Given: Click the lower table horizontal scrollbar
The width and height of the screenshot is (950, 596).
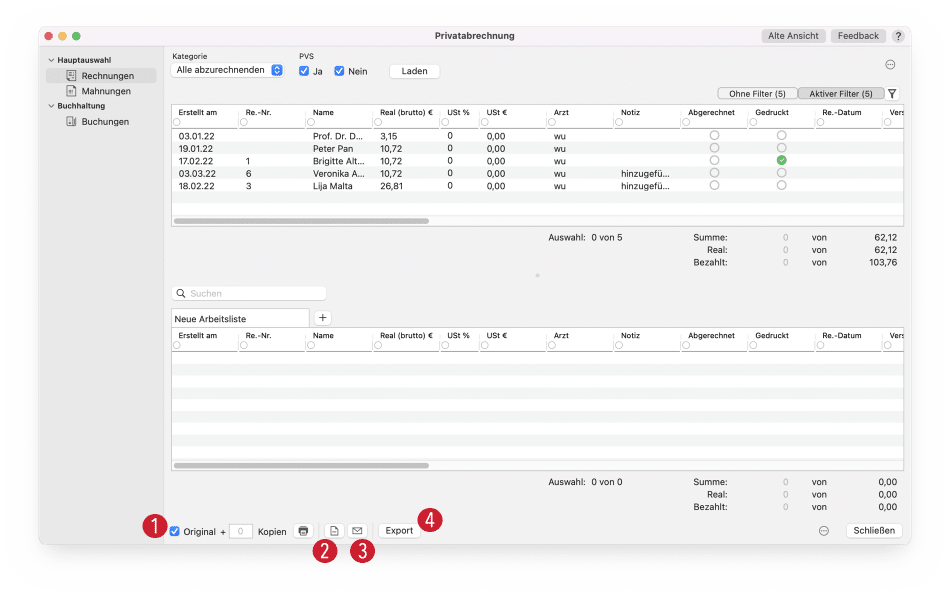Looking at the screenshot, I should [x=301, y=466].
